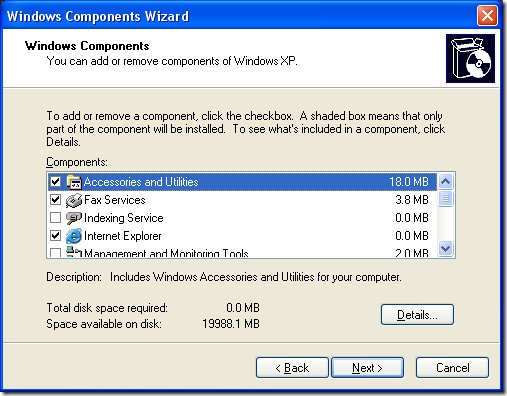Click the components list scroll up arrow
Viewport: 507px width, 396px height.
click(x=446, y=182)
